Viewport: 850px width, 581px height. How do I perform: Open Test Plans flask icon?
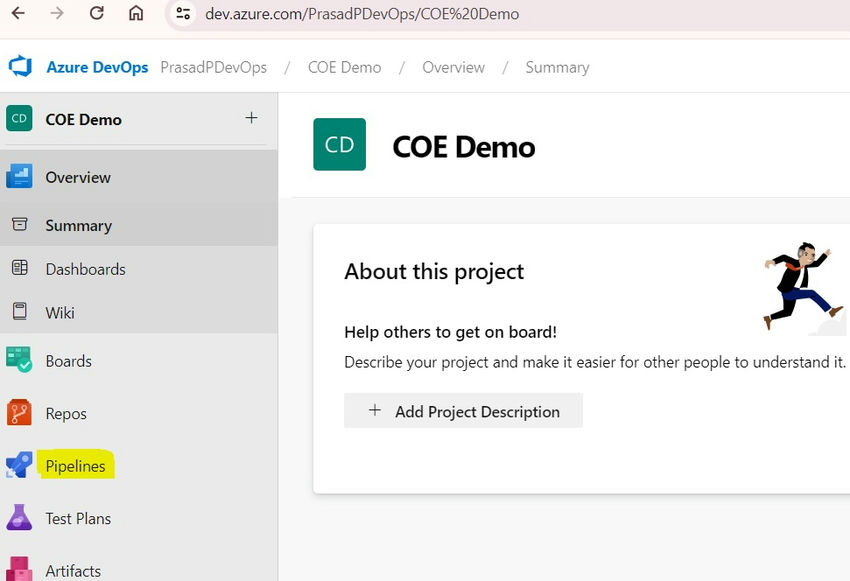[20, 518]
